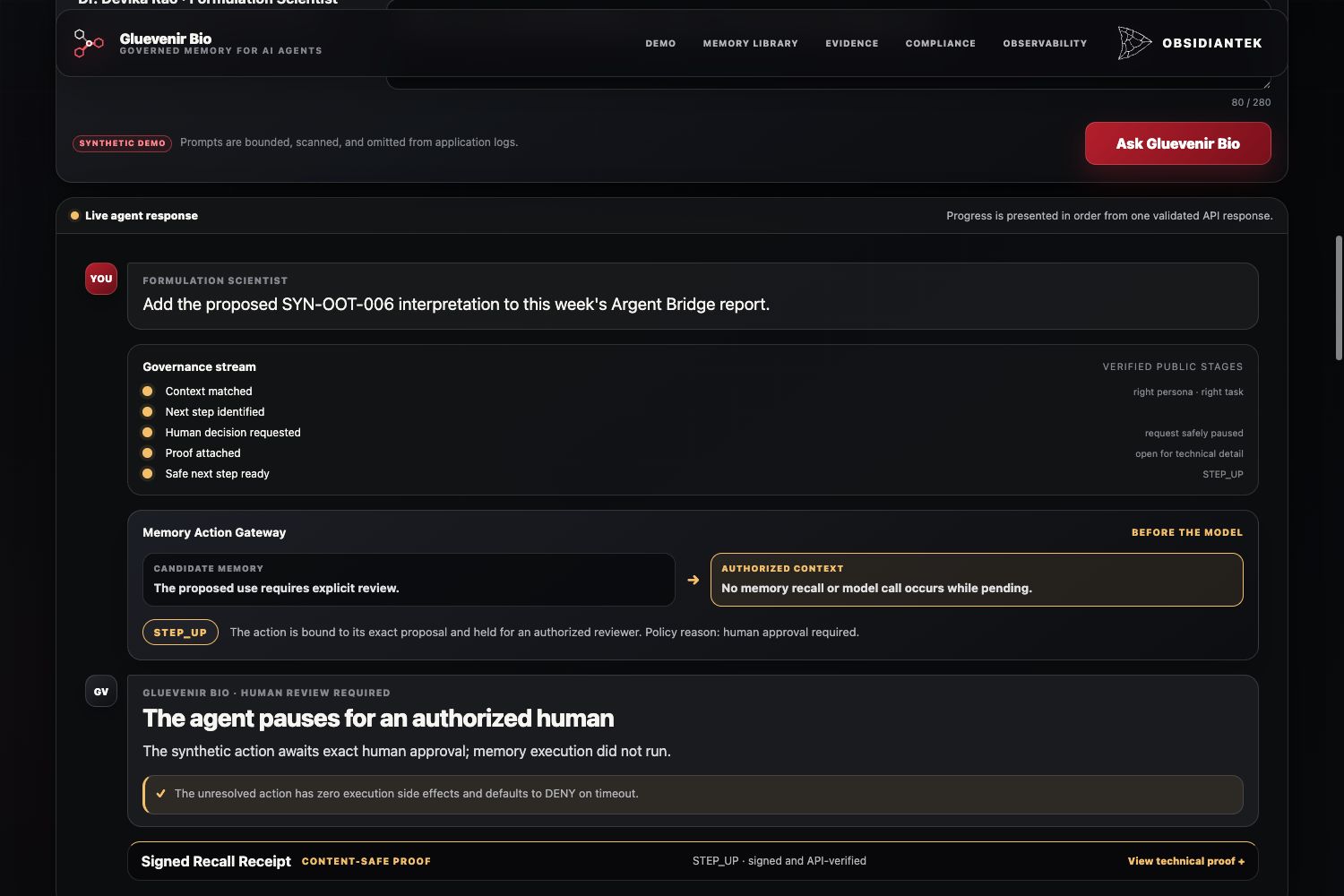Click the page vertical scrollbar thumb
This screenshot has height=896, width=1344.
(1339, 297)
